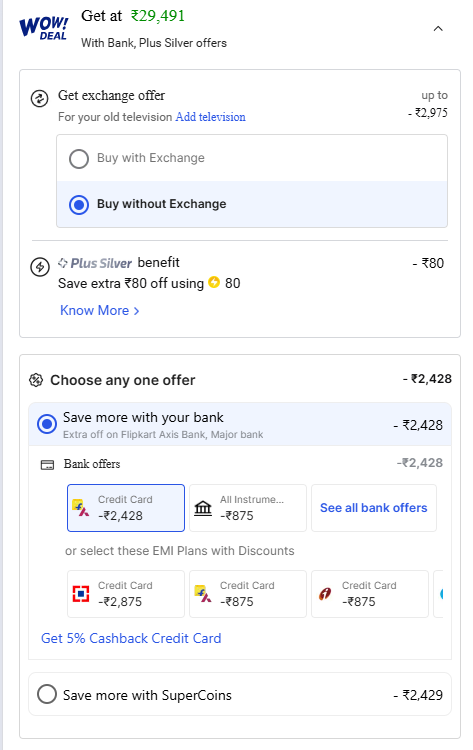The height and width of the screenshot is (750, 473).
Task: Click the ICICI logo on the ₹875 EMI plan
Action: (325, 594)
